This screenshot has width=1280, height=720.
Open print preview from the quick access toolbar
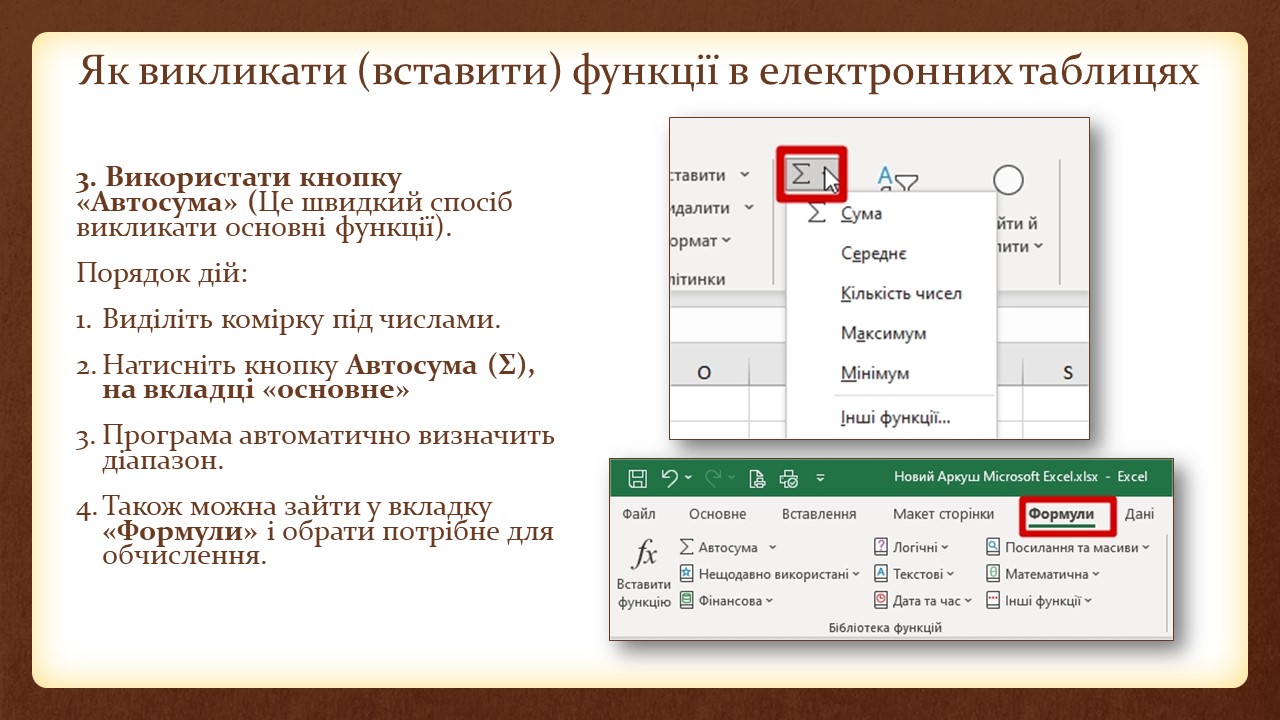point(757,478)
